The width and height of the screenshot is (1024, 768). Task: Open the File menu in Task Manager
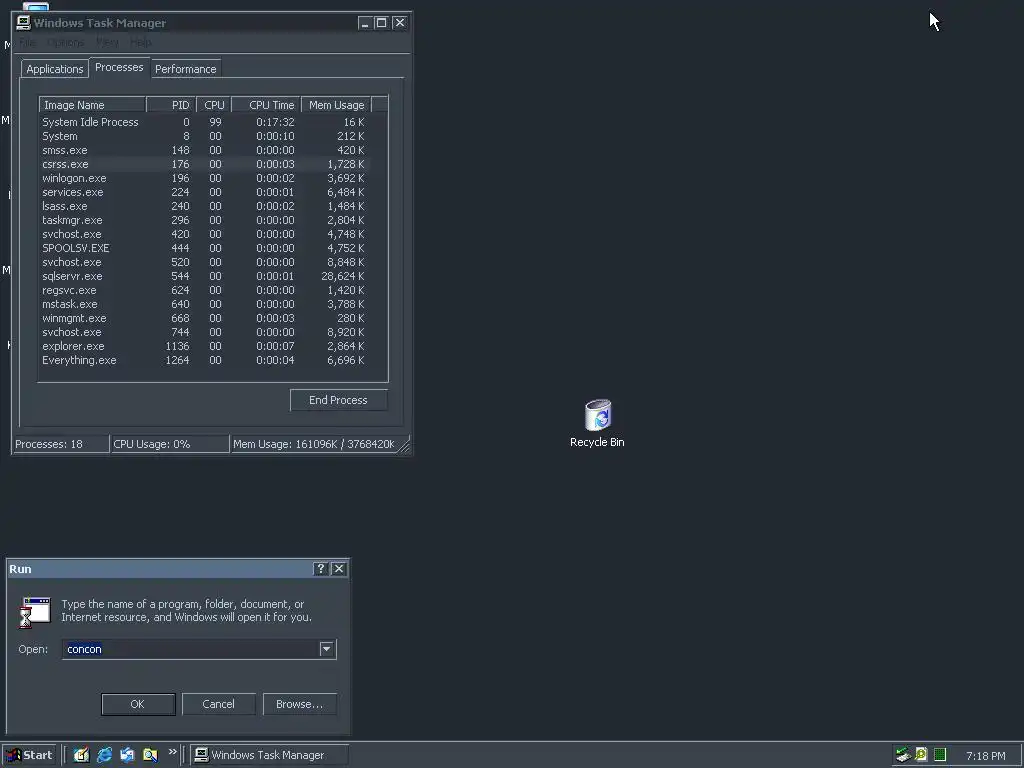coord(27,42)
